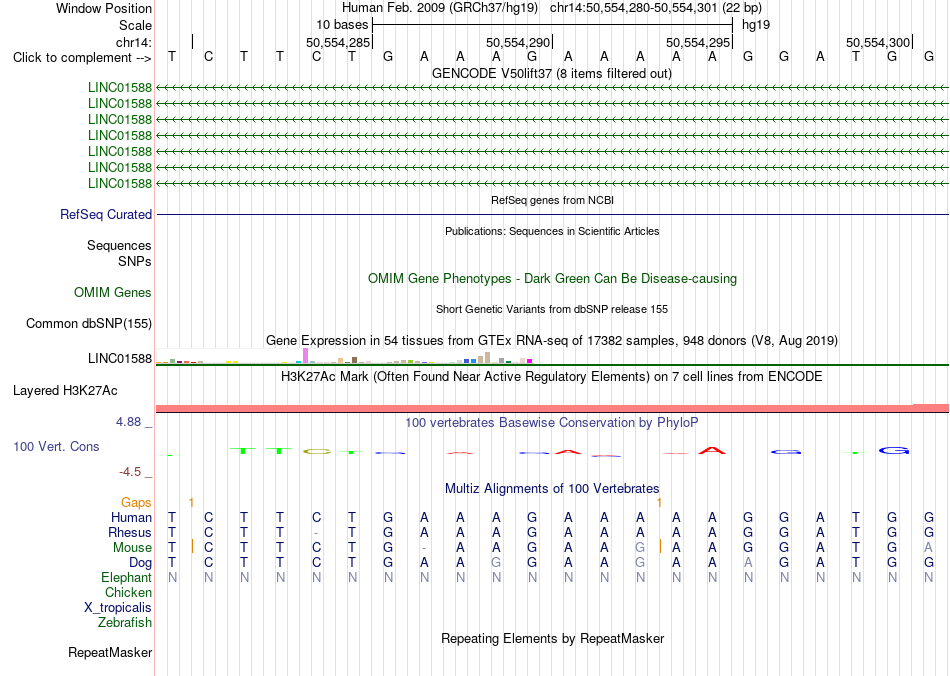Click the GTEx Gene Expression track title
The width and height of the screenshot is (950, 676).
click(552, 340)
